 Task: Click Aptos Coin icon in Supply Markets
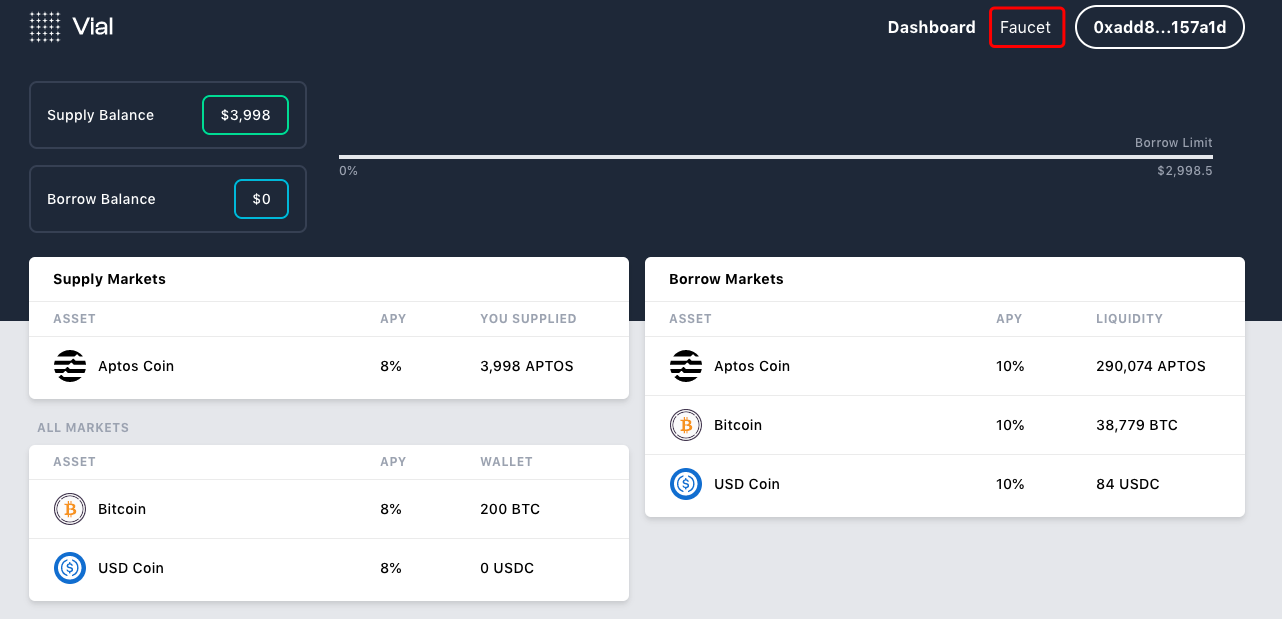(x=70, y=367)
